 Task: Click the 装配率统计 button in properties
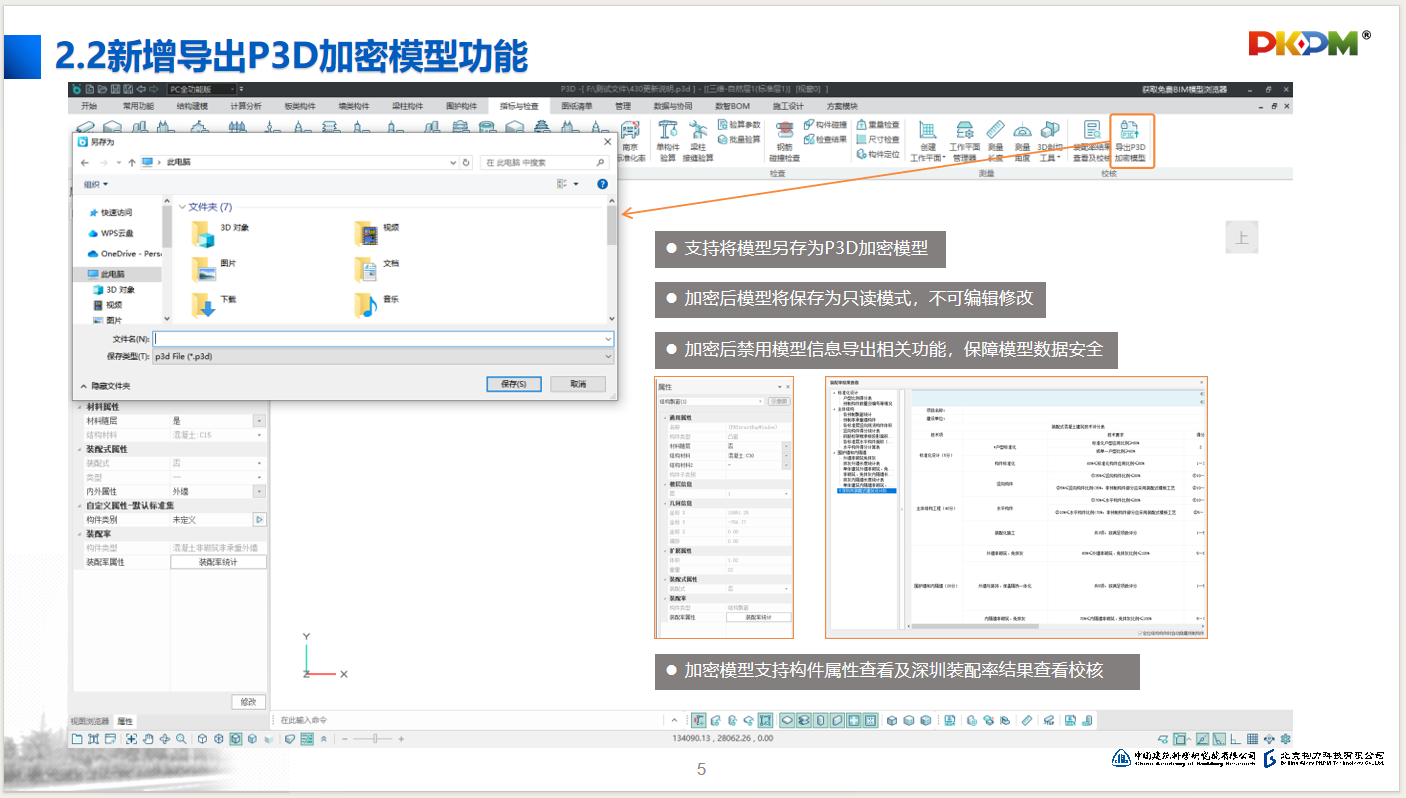(218, 562)
